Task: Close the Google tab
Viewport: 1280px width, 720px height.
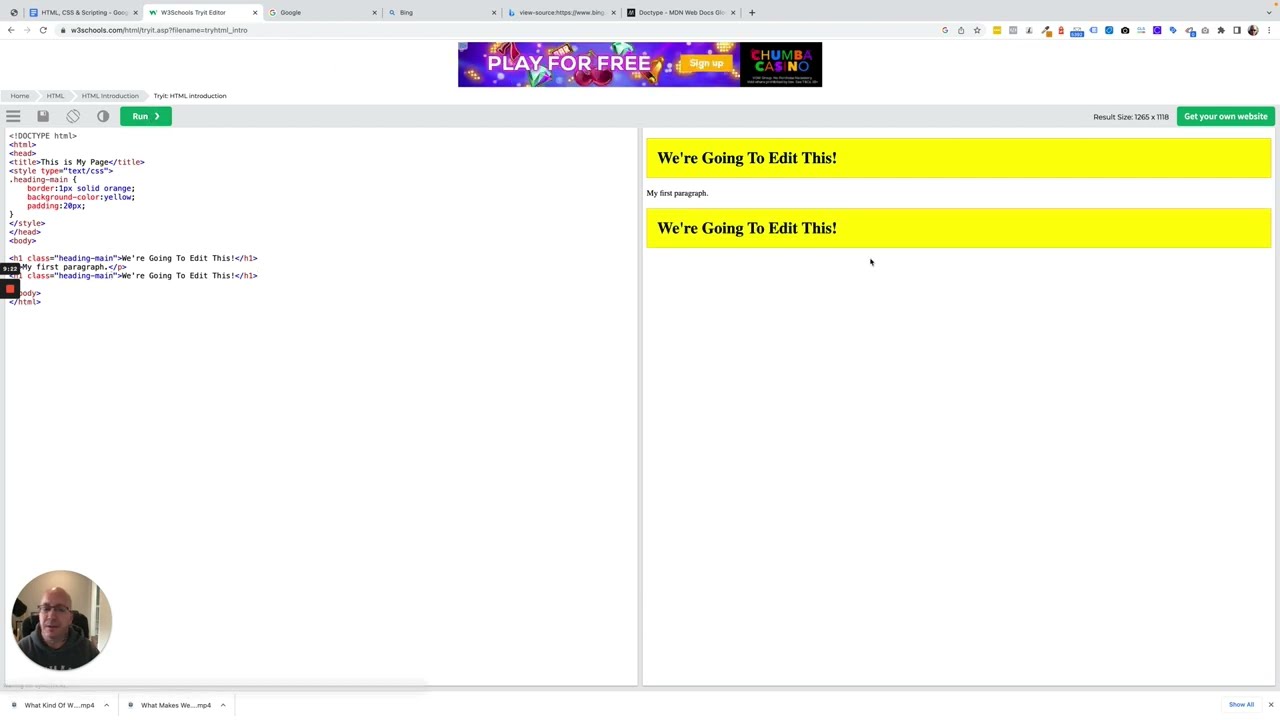Action: (x=374, y=13)
